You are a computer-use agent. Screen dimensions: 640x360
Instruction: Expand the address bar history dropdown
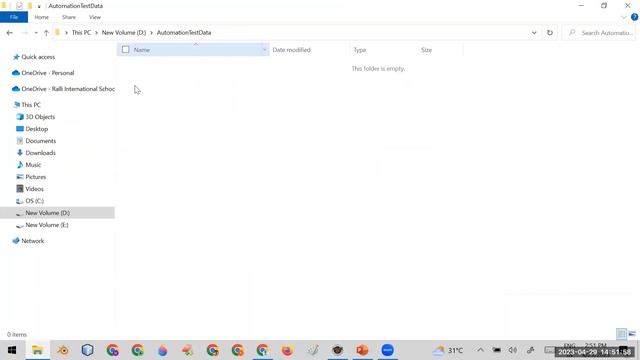(534, 33)
